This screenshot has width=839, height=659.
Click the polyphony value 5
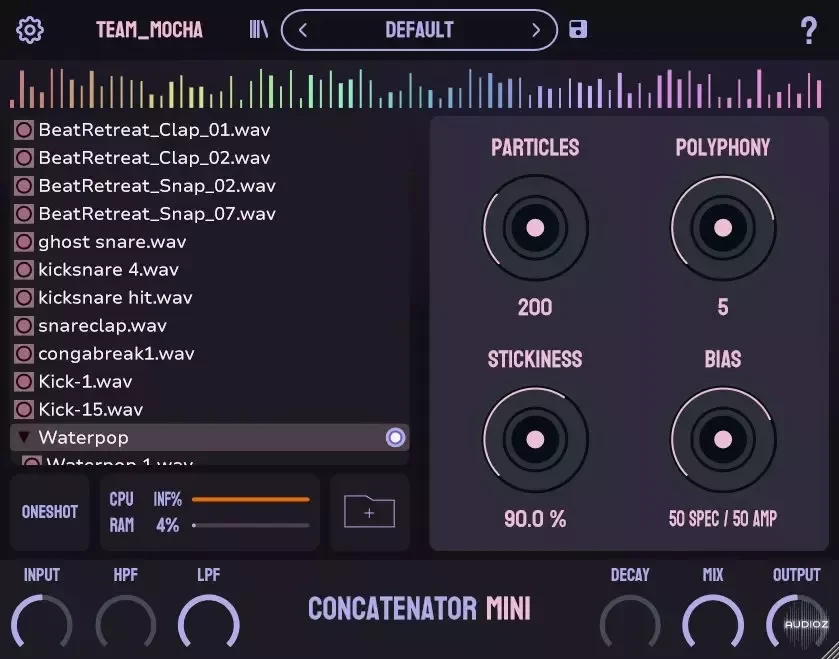[723, 307]
